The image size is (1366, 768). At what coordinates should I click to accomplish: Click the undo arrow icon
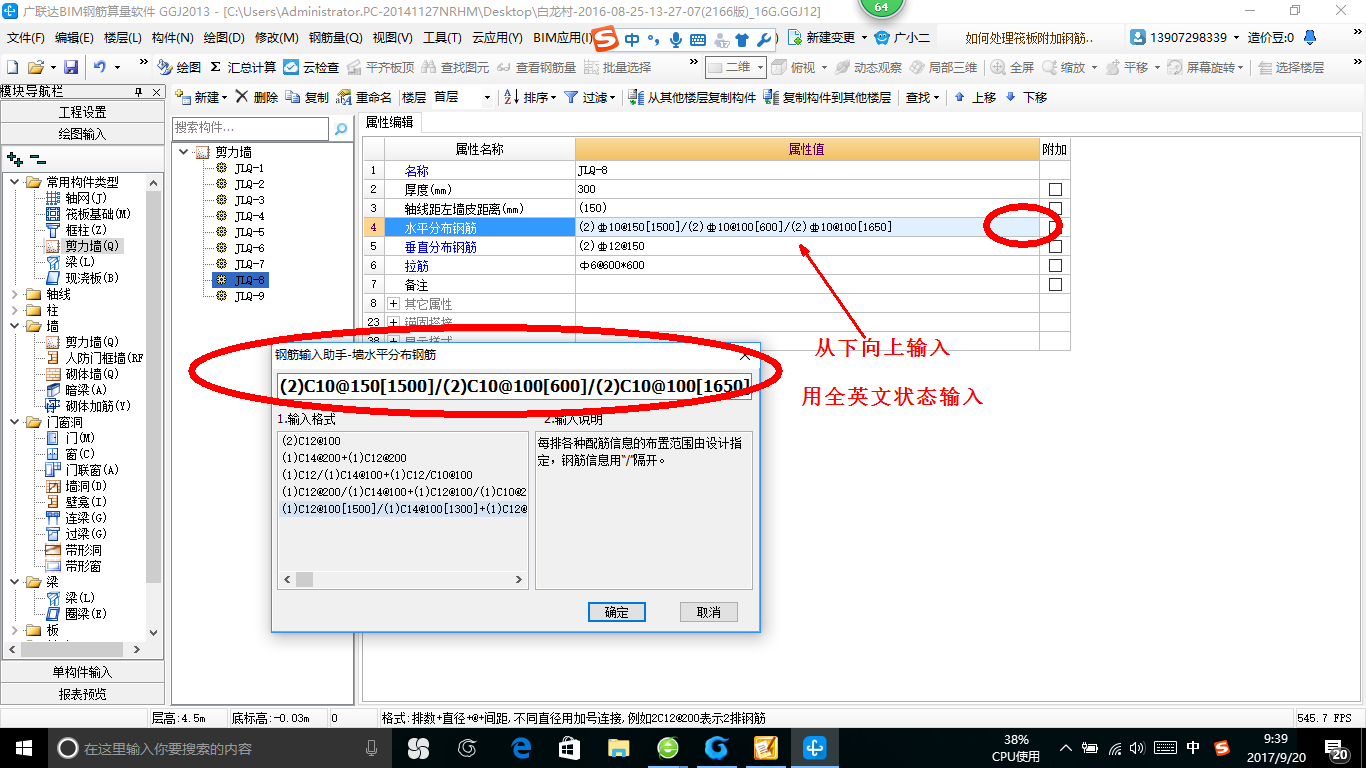100,67
